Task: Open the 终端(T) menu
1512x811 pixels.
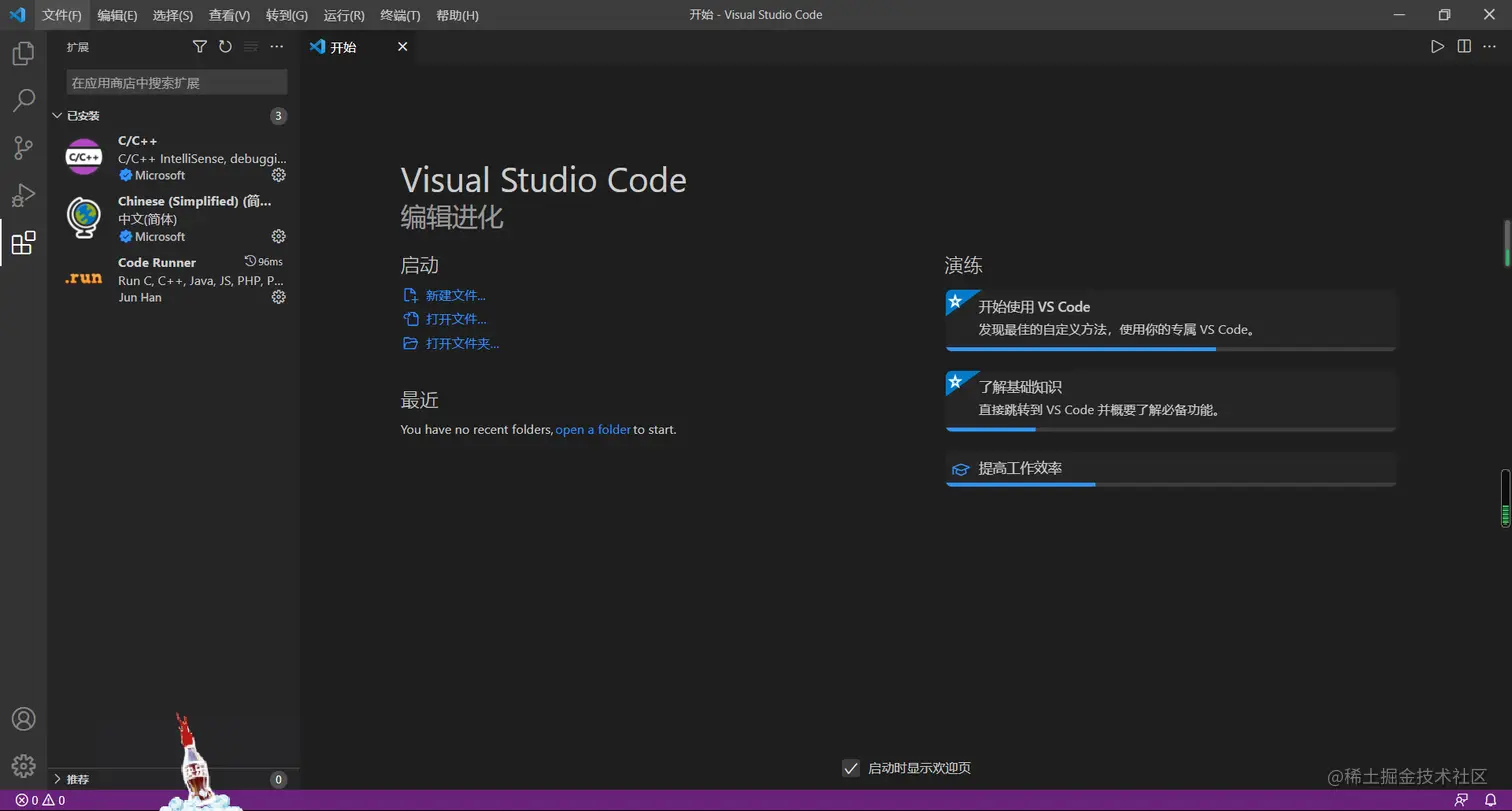Action: [x=400, y=15]
